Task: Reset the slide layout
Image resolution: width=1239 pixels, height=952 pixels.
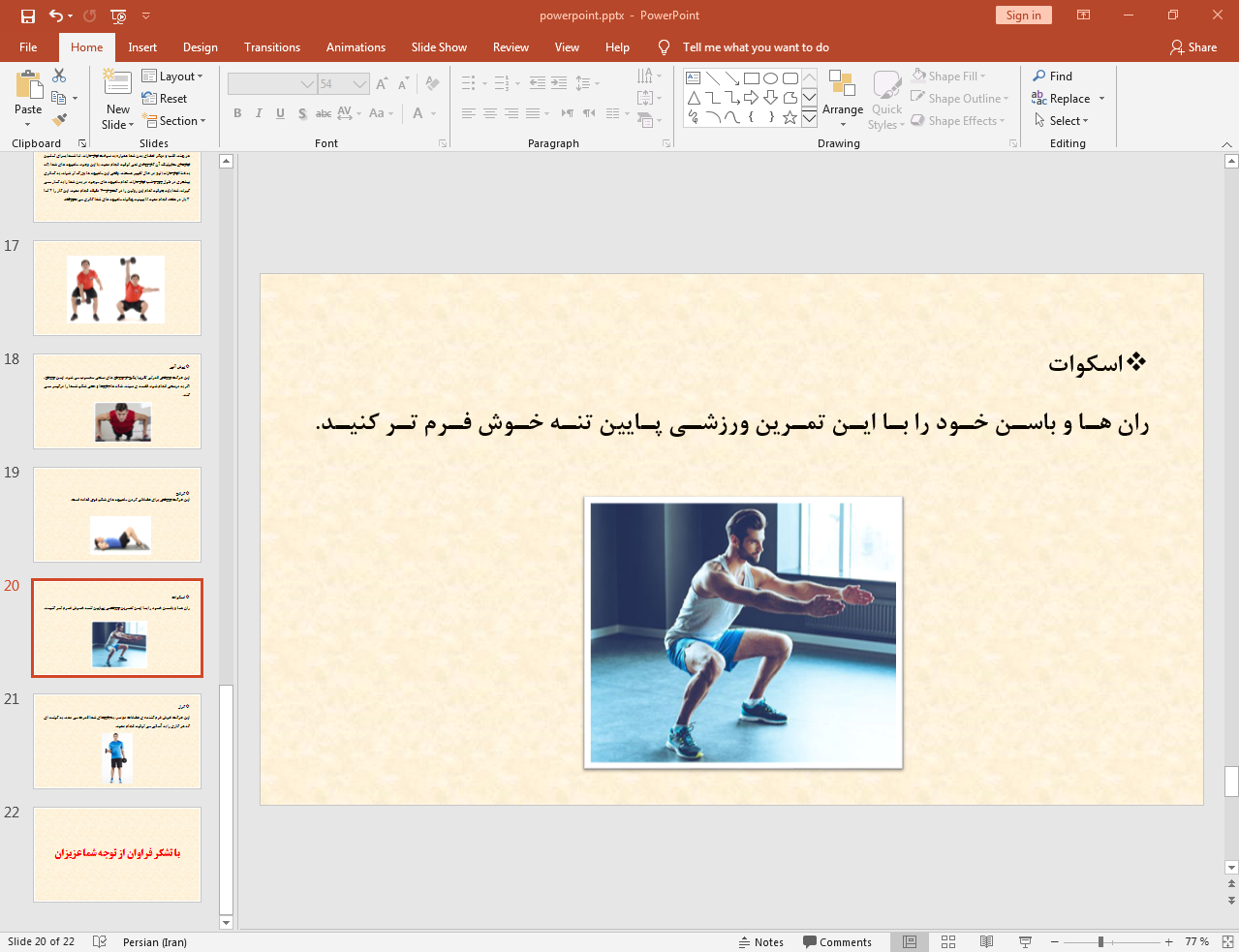Action: pos(165,98)
